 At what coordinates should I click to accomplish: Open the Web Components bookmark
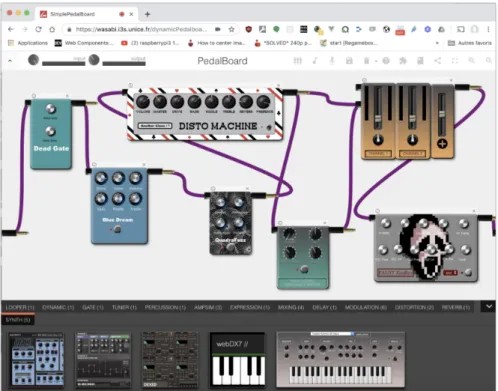tap(84, 43)
